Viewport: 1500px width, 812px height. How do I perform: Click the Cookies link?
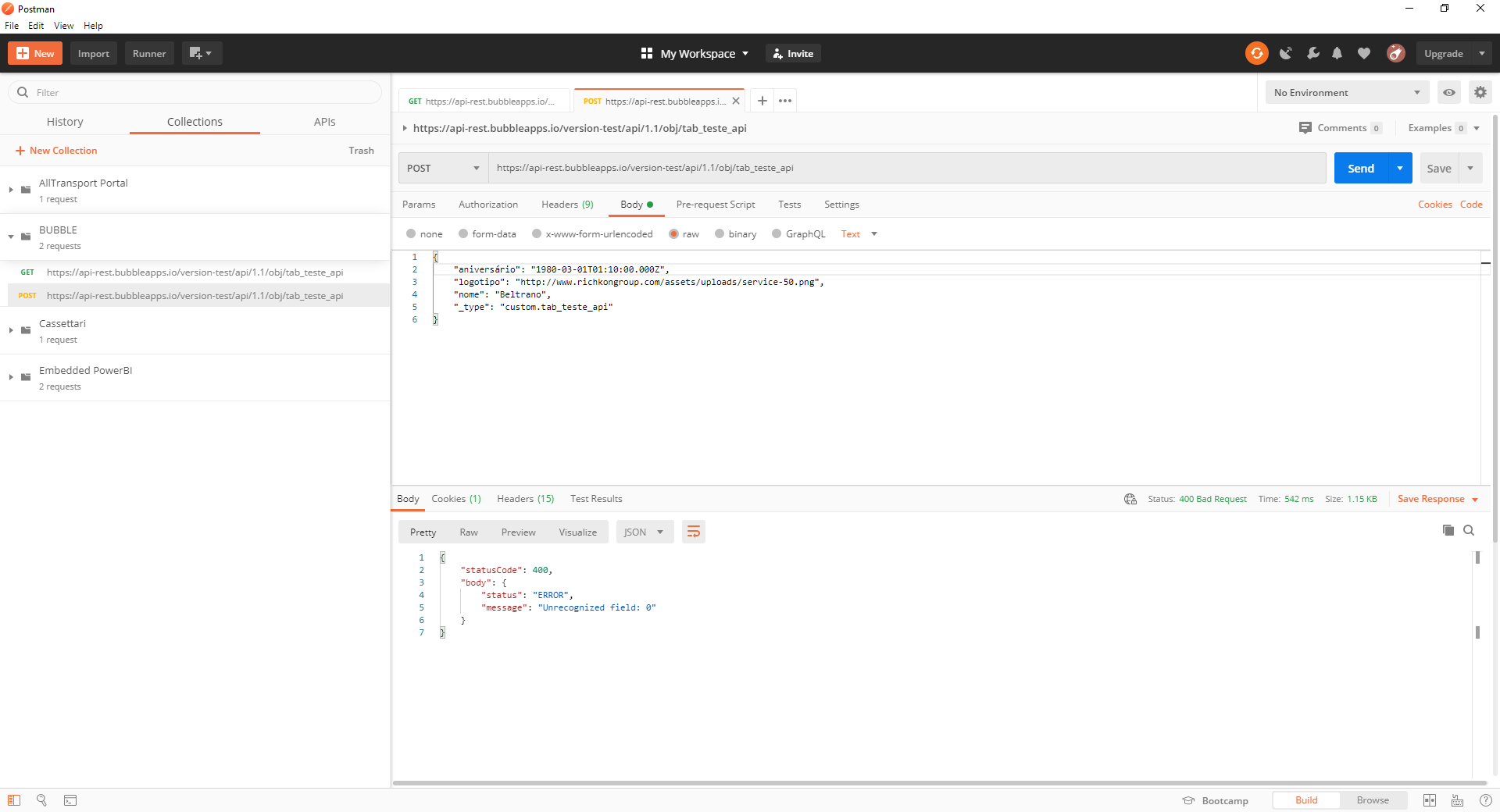click(x=1435, y=205)
